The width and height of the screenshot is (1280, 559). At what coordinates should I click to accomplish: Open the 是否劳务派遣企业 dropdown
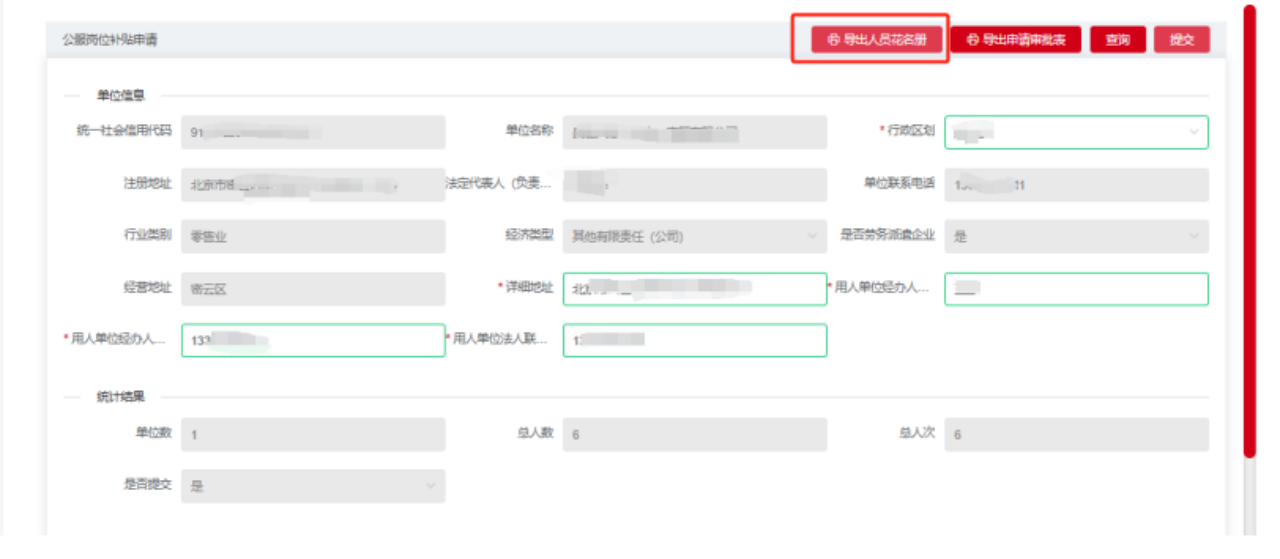1075,236
